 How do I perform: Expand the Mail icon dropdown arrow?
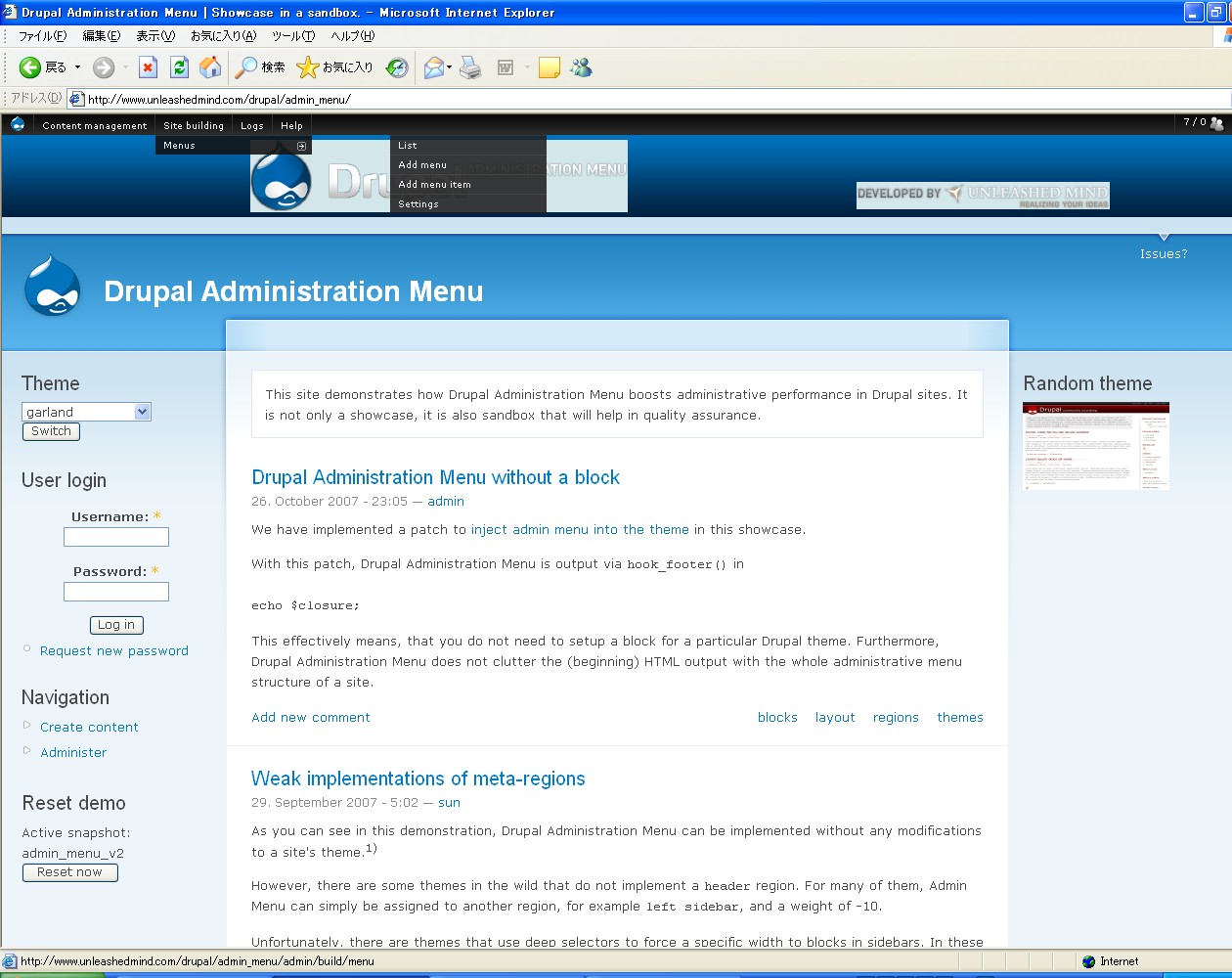[x=450, y=67]
